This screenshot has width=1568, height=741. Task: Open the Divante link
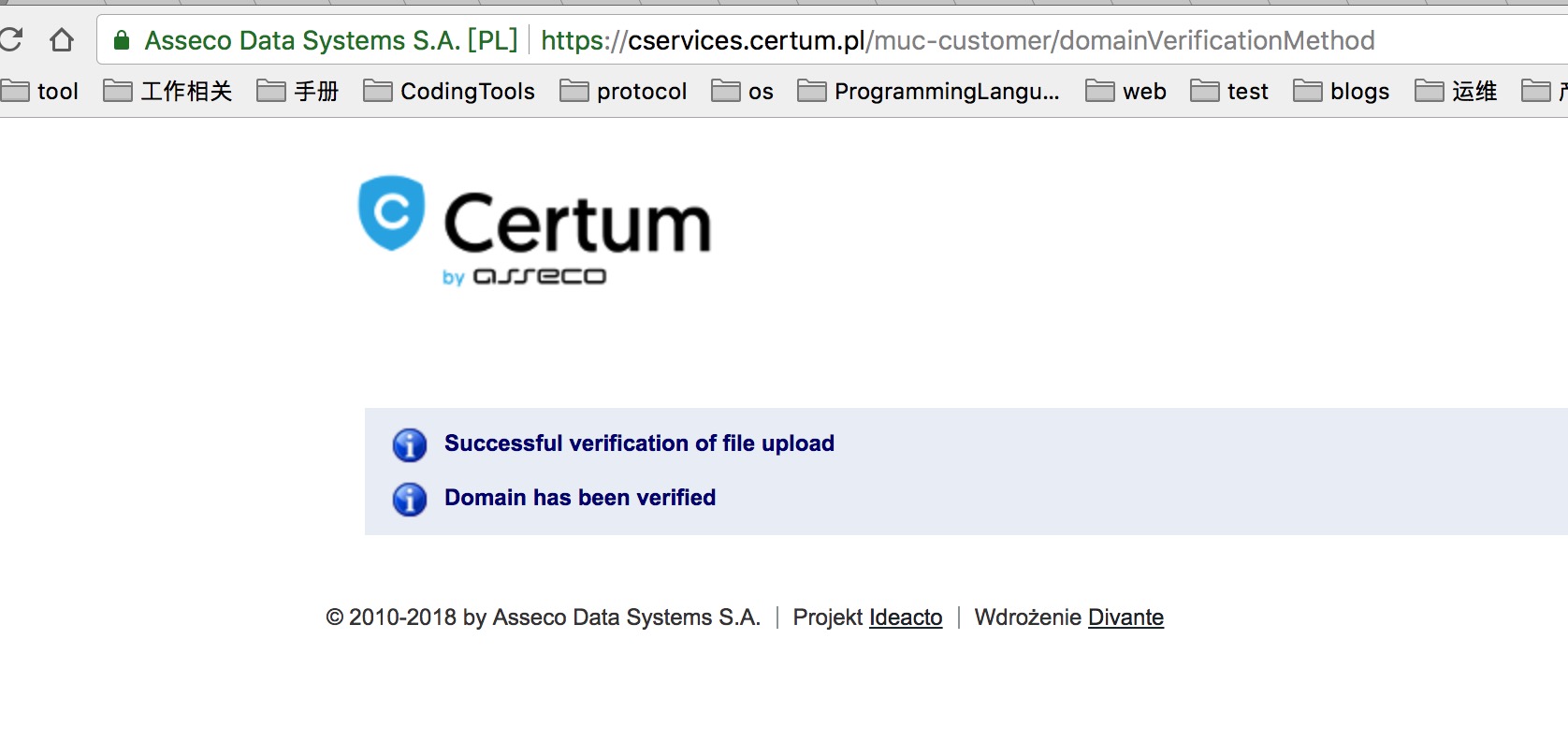(x=1125, y=617)
